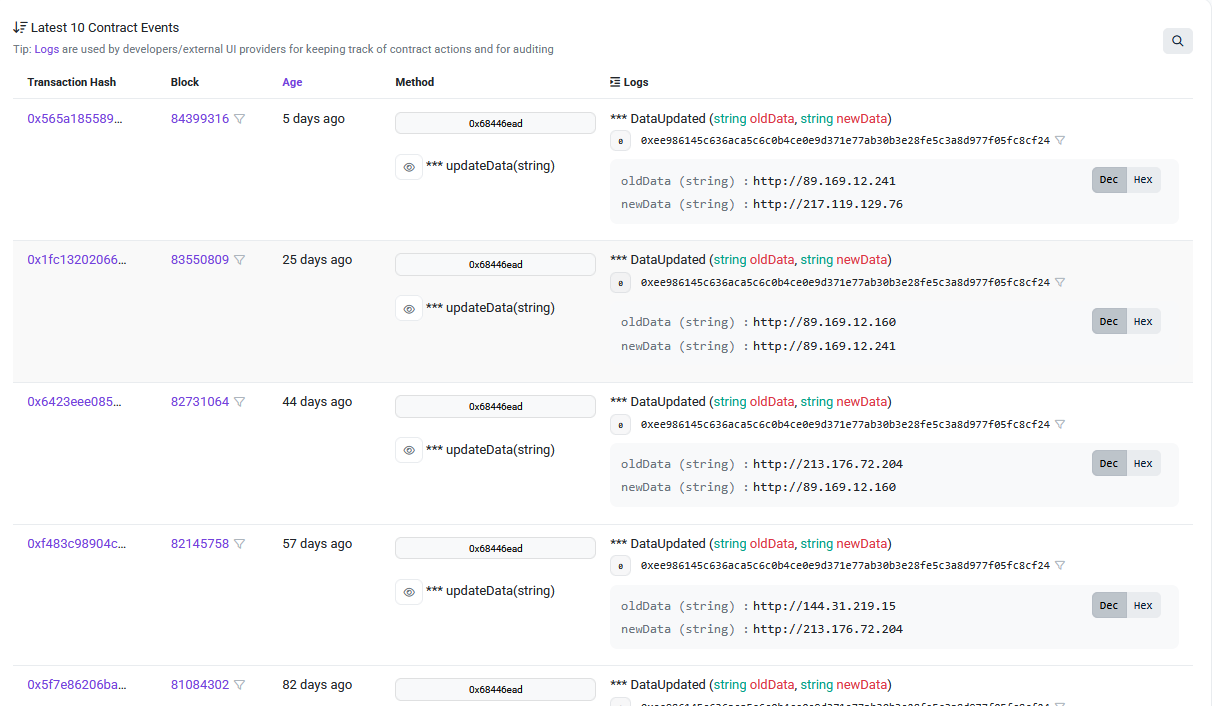Click topic filter icon in first log row
This screenshot has height=706, width=1212.
(x=1060, y=141)
